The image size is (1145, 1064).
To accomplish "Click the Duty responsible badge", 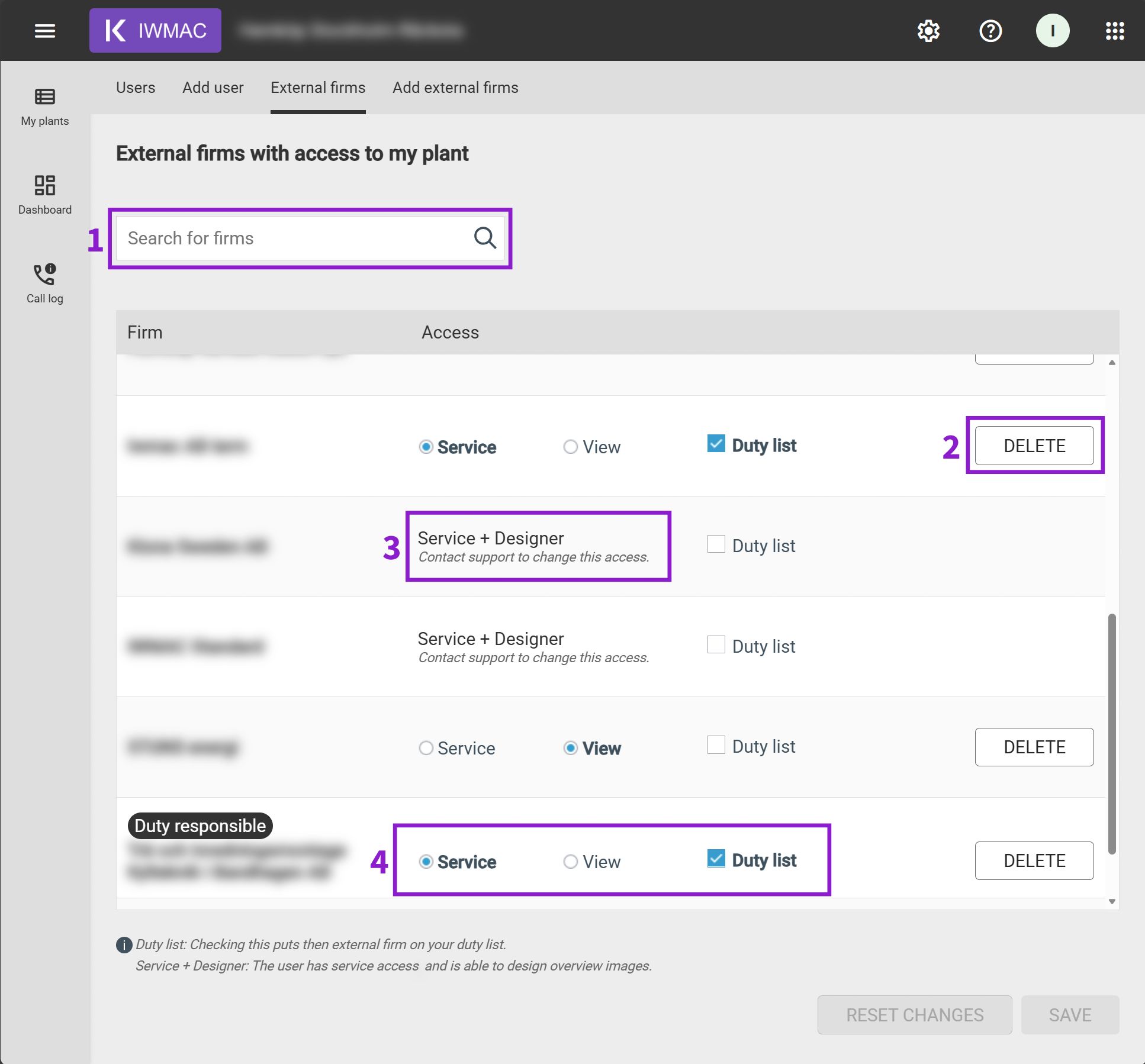I will click(x=200, y=826).
